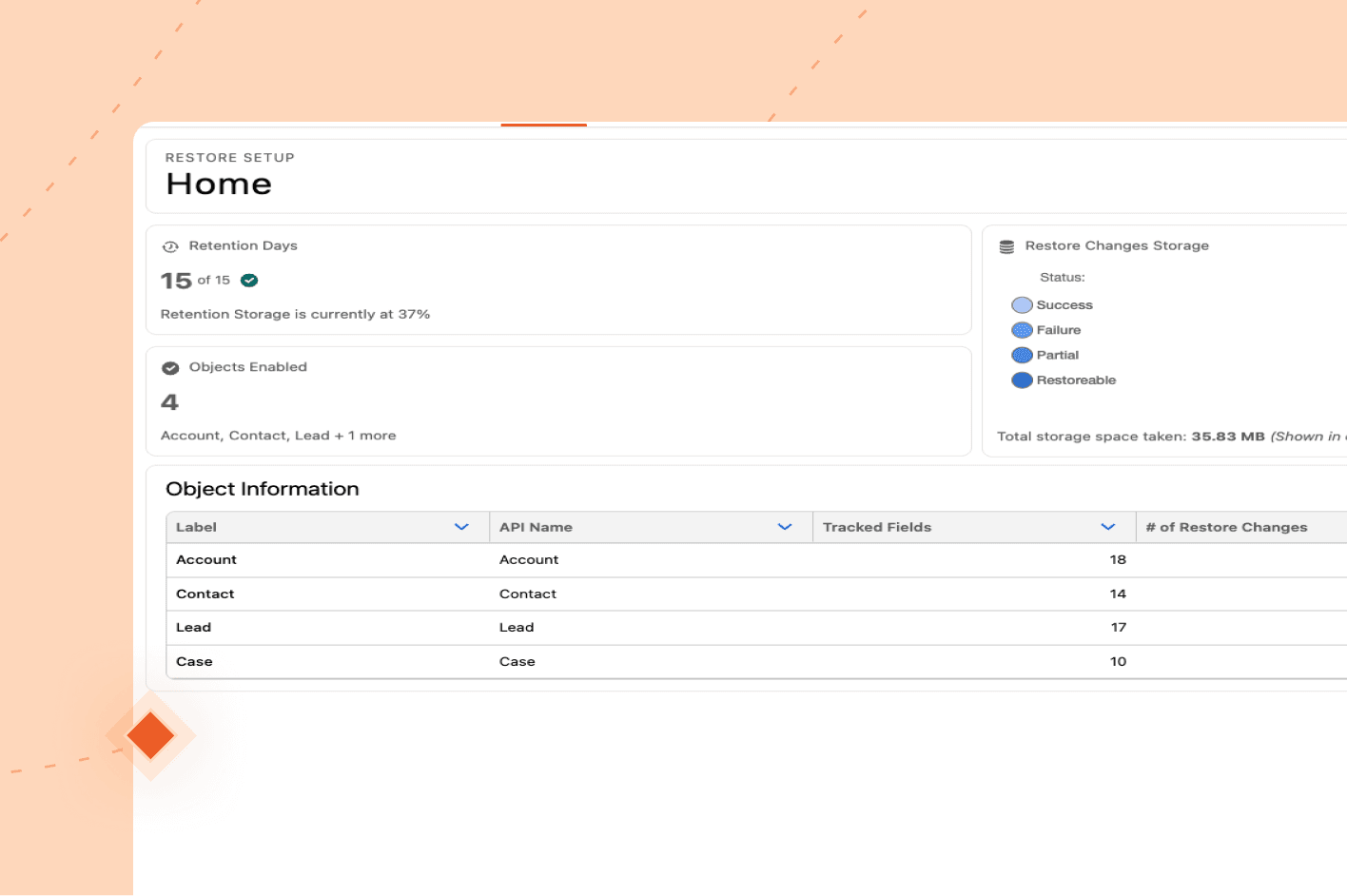Select the Success legend swatch
Viewport: 1347px width, 896px height.
pos(1022,305)
